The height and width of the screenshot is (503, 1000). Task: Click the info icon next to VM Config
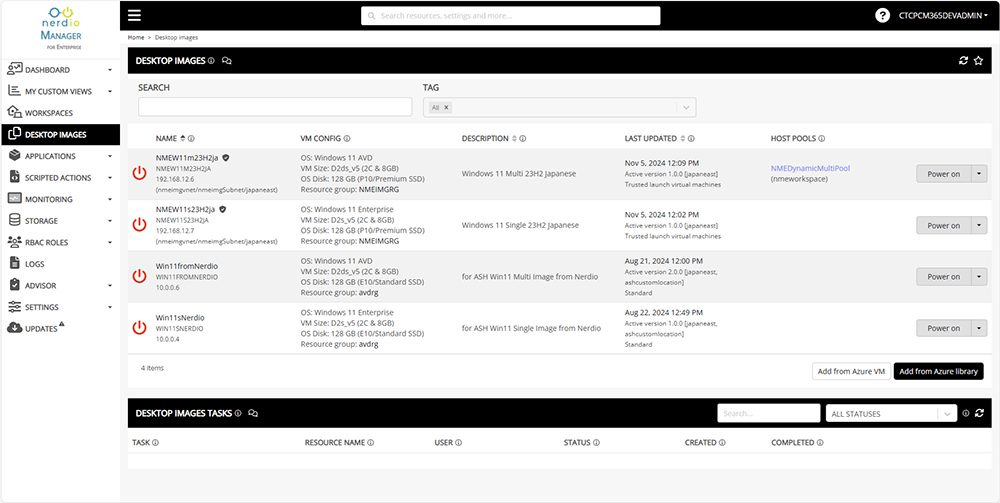tap(347, 139)
